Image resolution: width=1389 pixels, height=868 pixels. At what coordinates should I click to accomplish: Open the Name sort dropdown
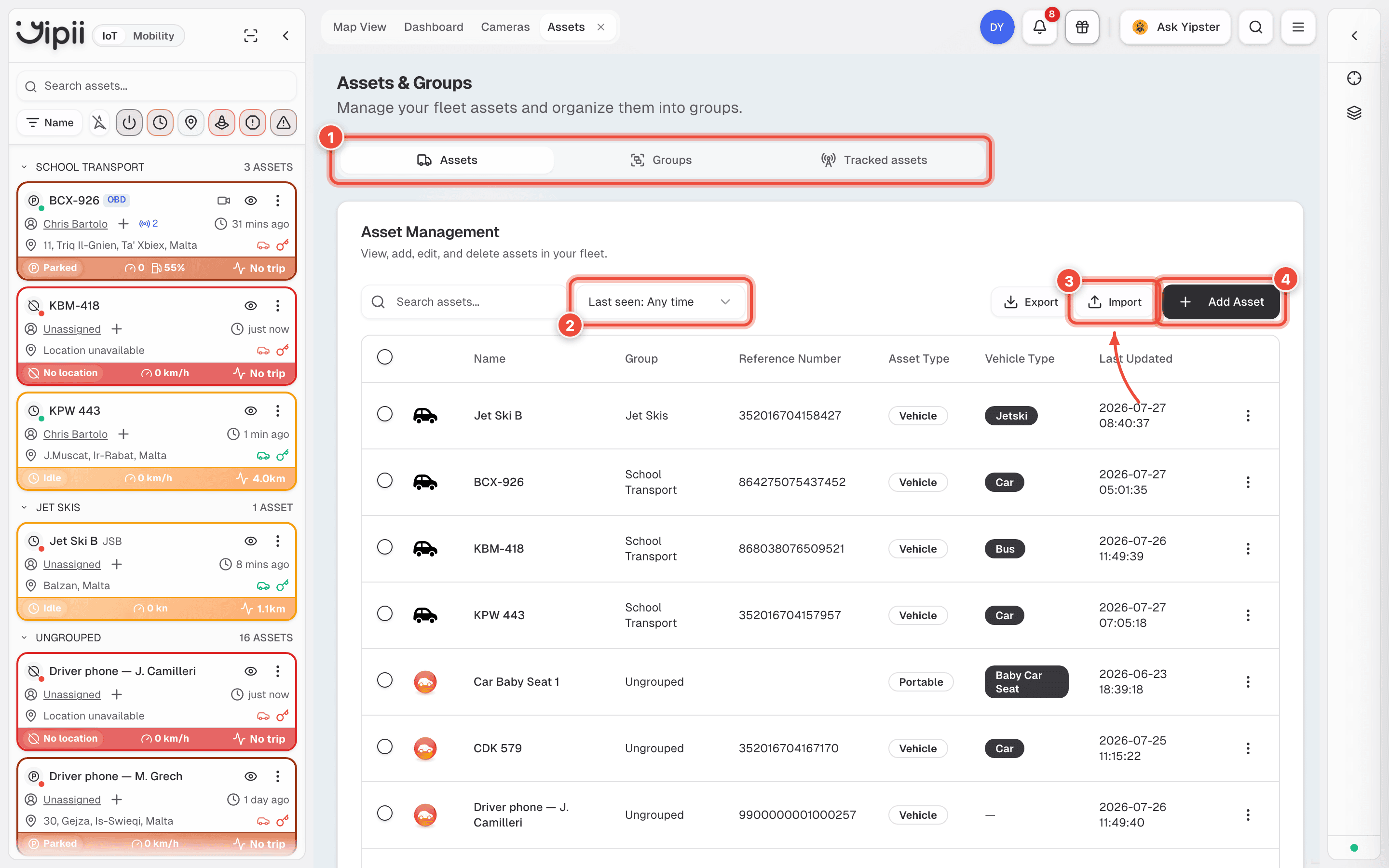point(50,122)
